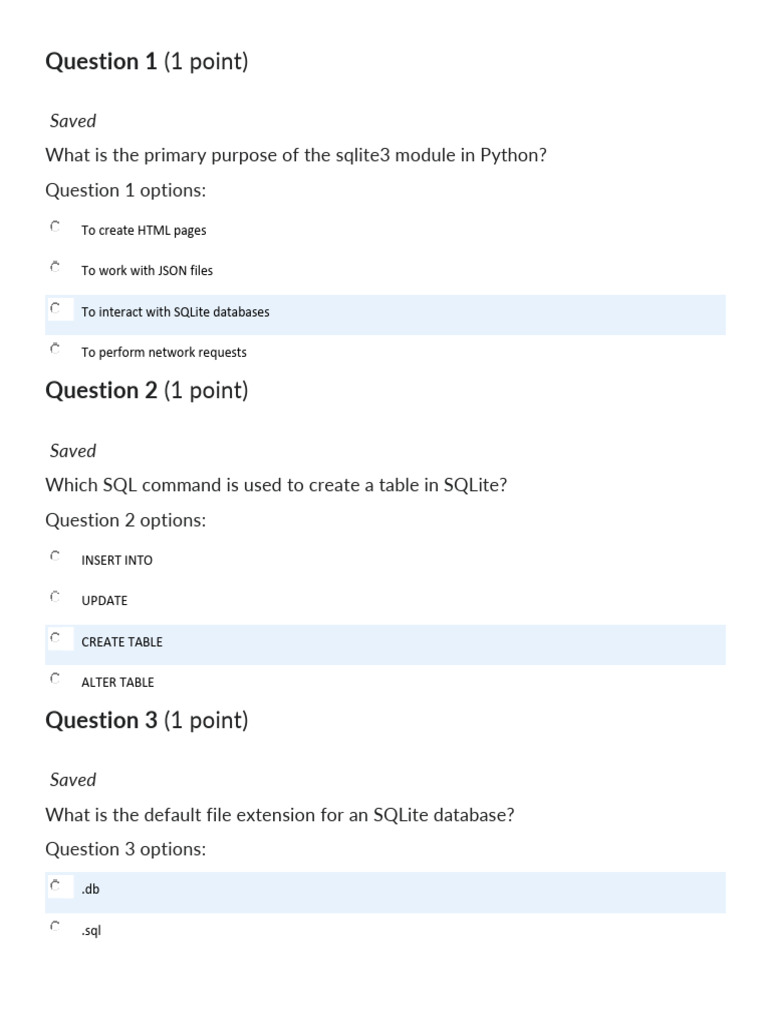Click the 'To create HTML pages' answer text
The image size is (768, 1024).
click(x=144, y=231)
